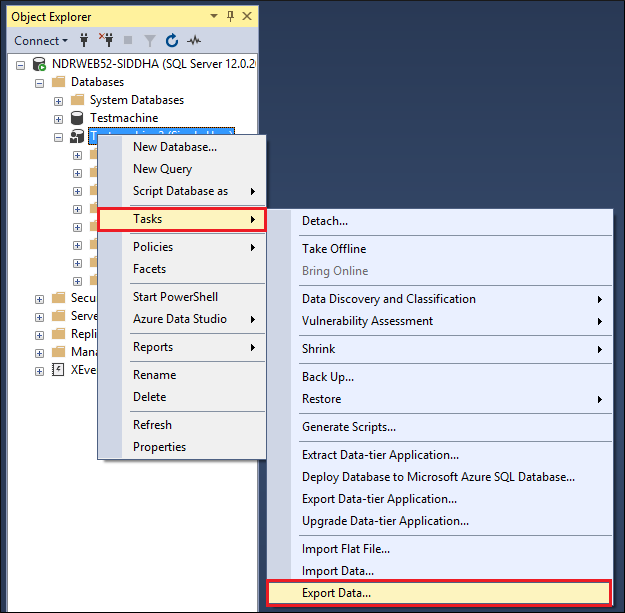Open Object Explorer window position dropdown arrow
This screenshot has width=625, height=613.
pyautogui.click(x=215, y=16)
